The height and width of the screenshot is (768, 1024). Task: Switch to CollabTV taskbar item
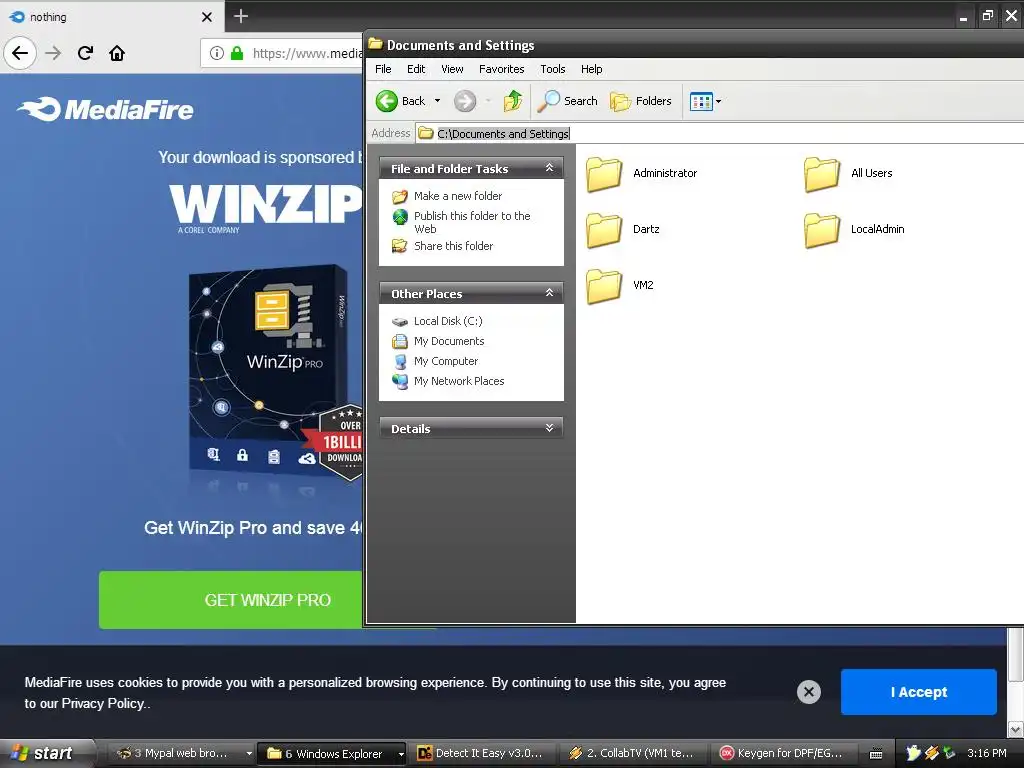click(x=633, y=753)
